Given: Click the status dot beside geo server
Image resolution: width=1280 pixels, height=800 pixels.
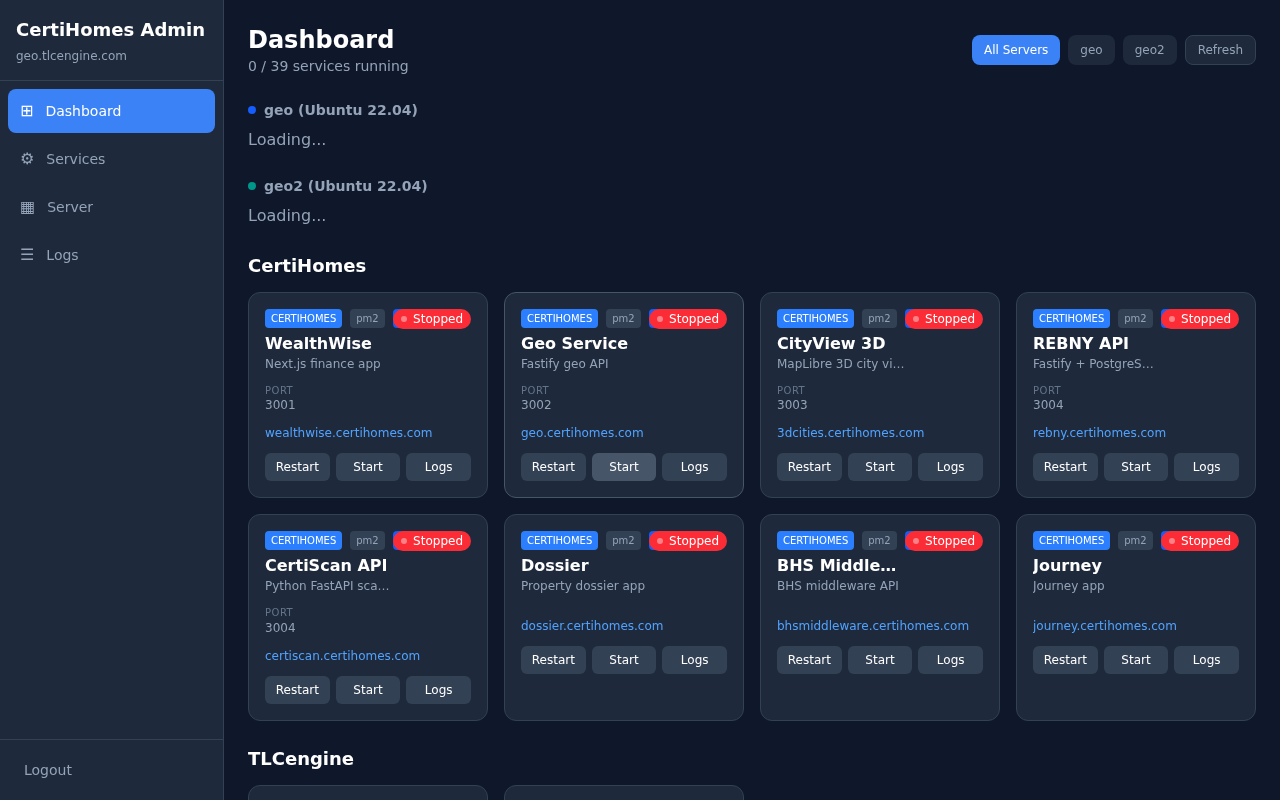Looking at the screenshot, I should tap(251, 110).
